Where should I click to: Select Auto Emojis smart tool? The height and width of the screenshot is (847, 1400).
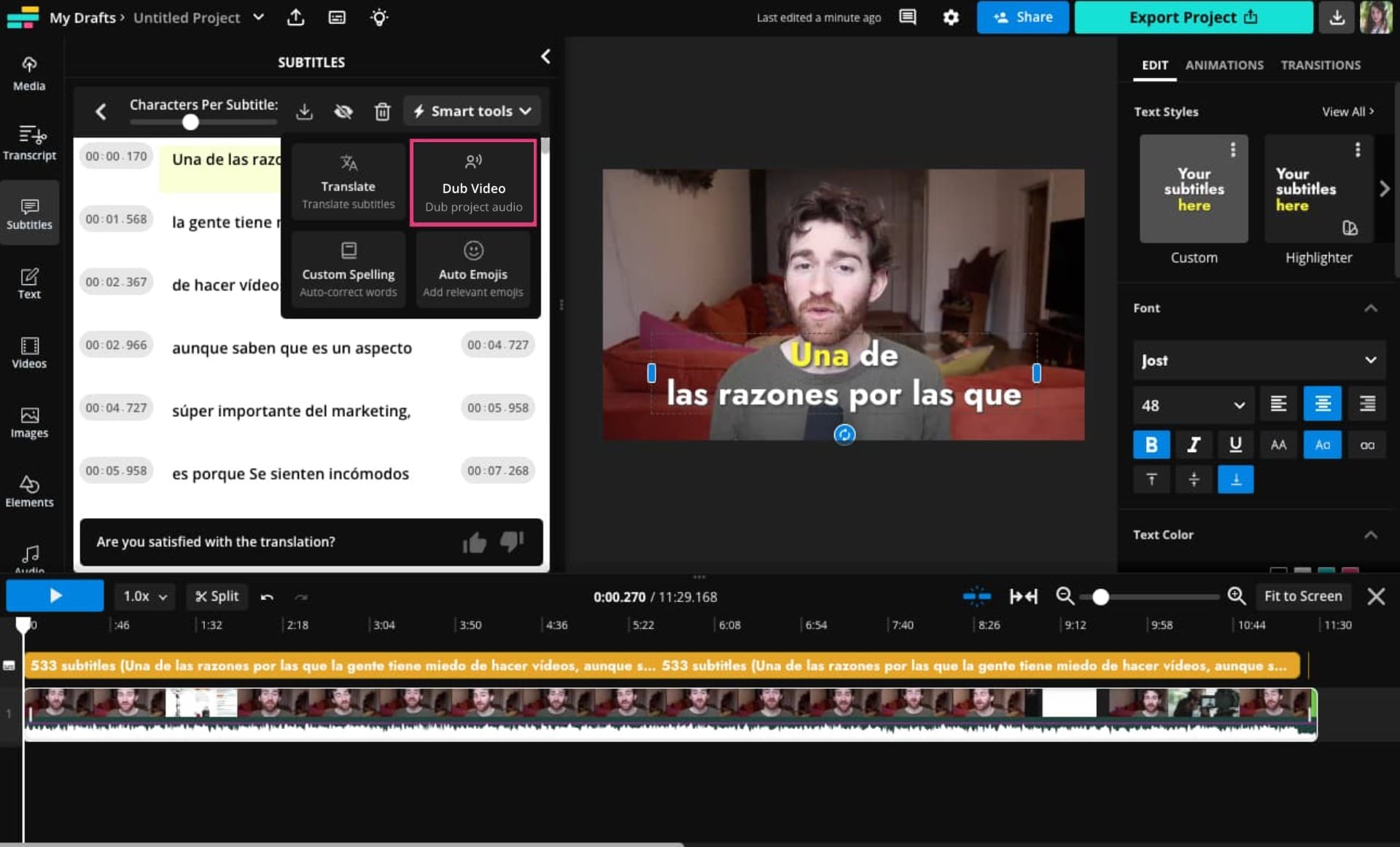[473, 270]
